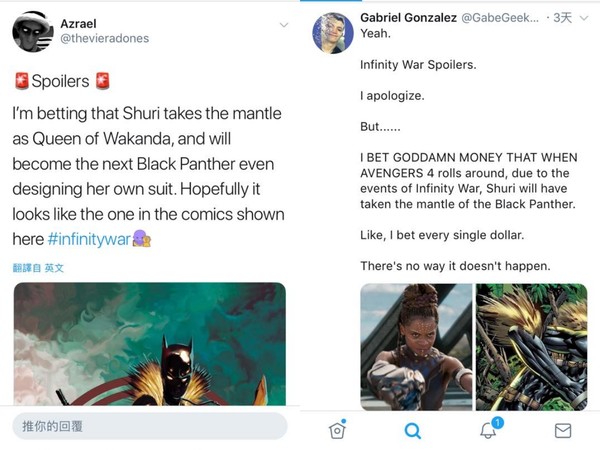Focus the 推你的回覆 reply field
The image size is (600, 450).
[150, 426]
